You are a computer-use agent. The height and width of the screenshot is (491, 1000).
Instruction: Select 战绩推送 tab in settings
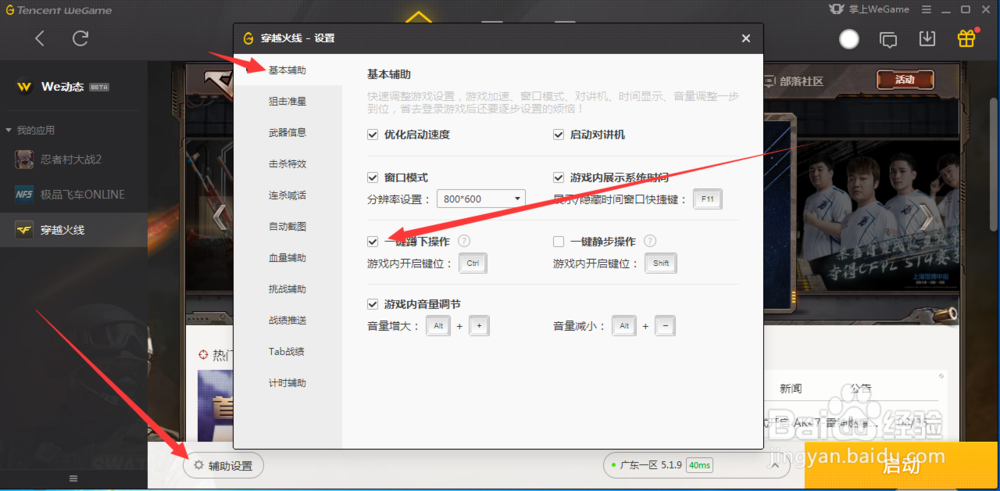point(288,320)
